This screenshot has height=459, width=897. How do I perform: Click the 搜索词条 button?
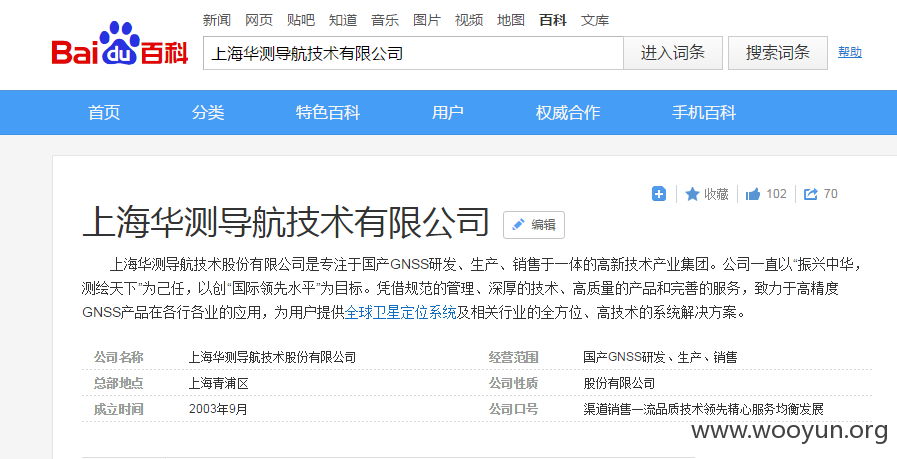(x=777, y=53)
